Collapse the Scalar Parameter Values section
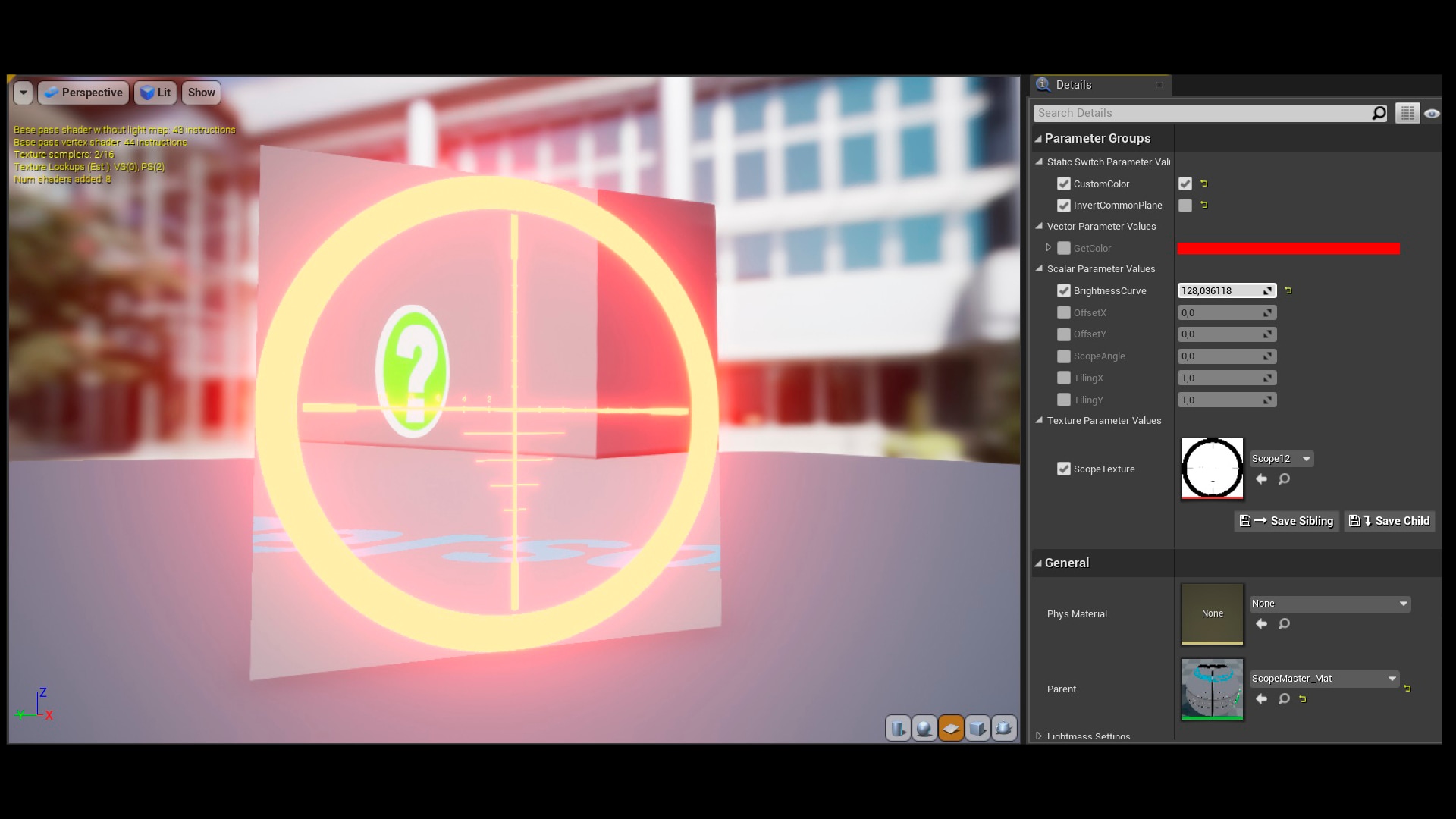This screenshot has height=819, width=1456. pyautogui.click(x=1038, y=268)
